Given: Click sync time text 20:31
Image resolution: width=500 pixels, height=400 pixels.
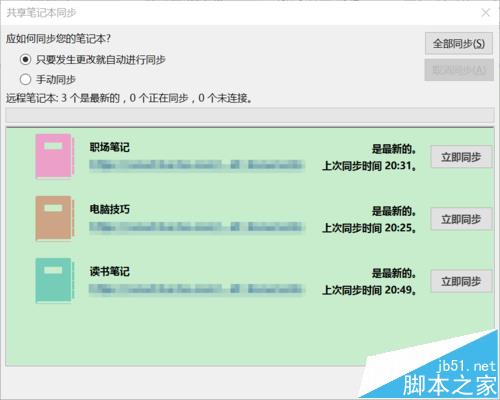Looking at the screenshot, I should [369, 166].
